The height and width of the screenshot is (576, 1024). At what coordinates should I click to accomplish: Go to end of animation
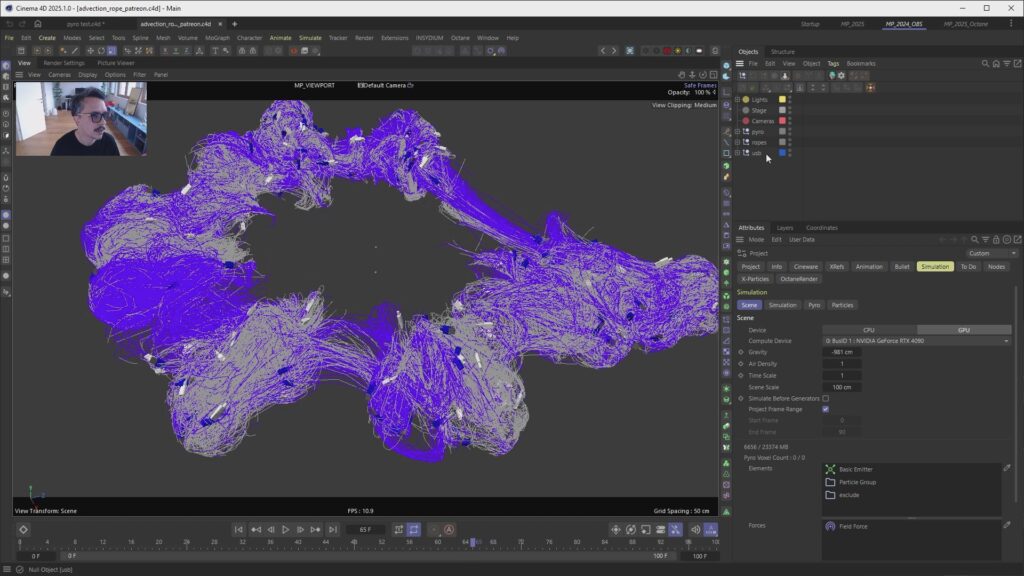[332, 530]
